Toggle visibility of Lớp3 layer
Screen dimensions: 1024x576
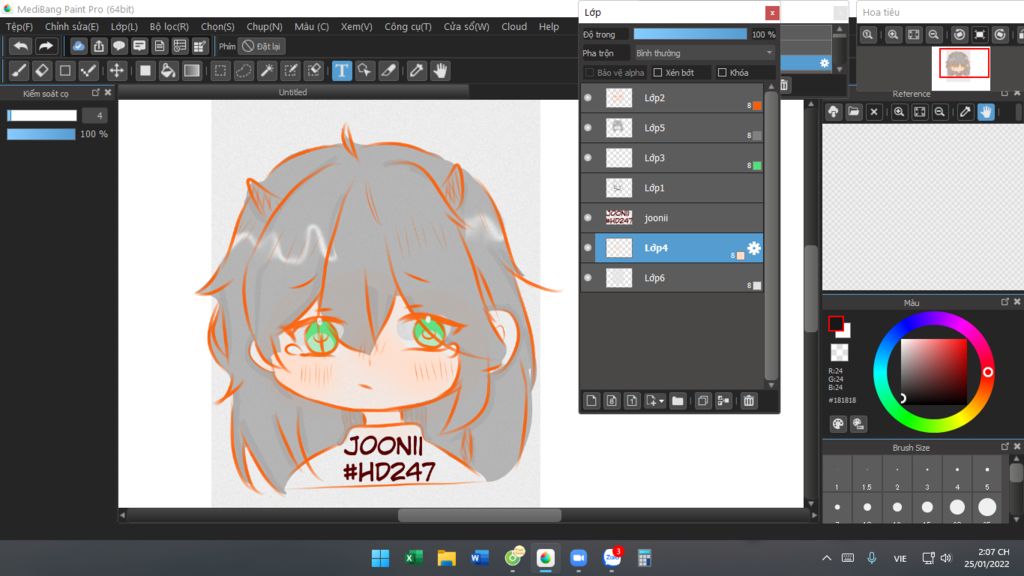tap(588, 158)
